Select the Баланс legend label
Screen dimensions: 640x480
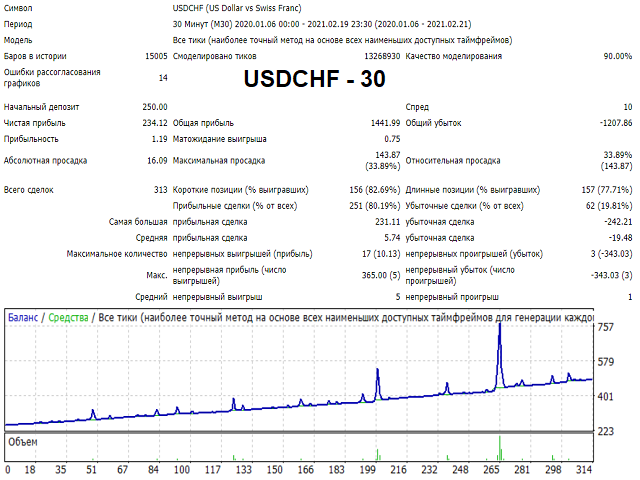[x=23, y=318]
